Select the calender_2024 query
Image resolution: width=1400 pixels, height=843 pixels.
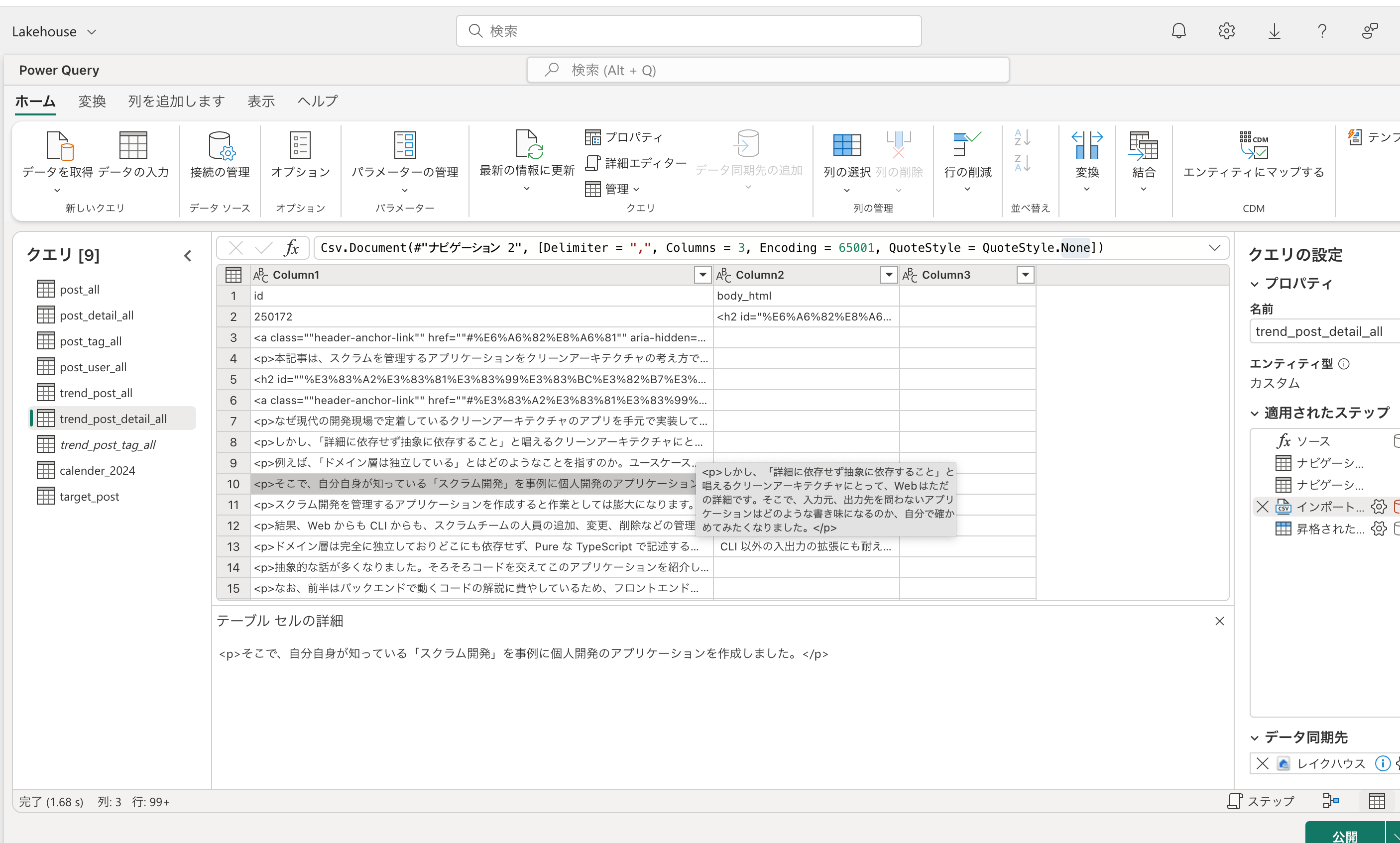click(x=97, y=470)
